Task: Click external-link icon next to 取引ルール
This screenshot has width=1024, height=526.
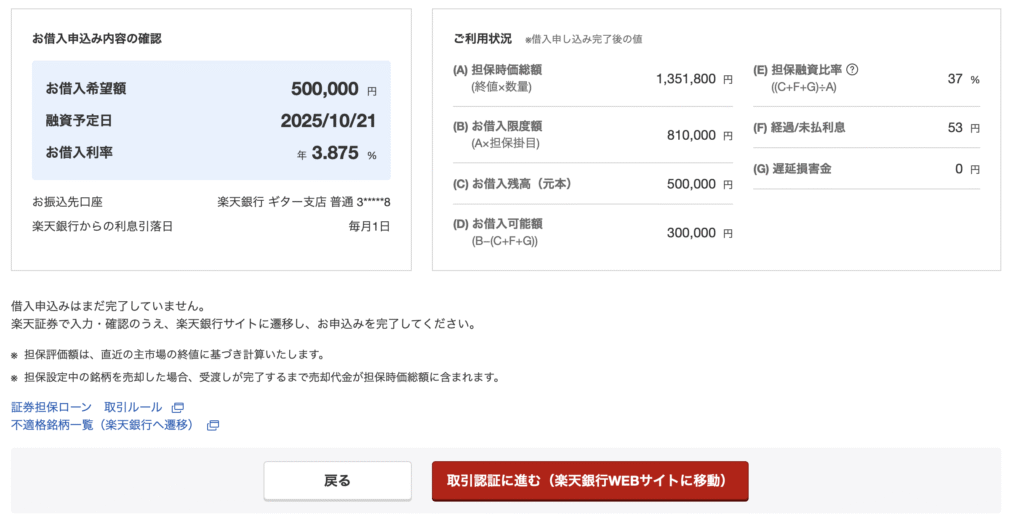Action: (x=178, y=408)
